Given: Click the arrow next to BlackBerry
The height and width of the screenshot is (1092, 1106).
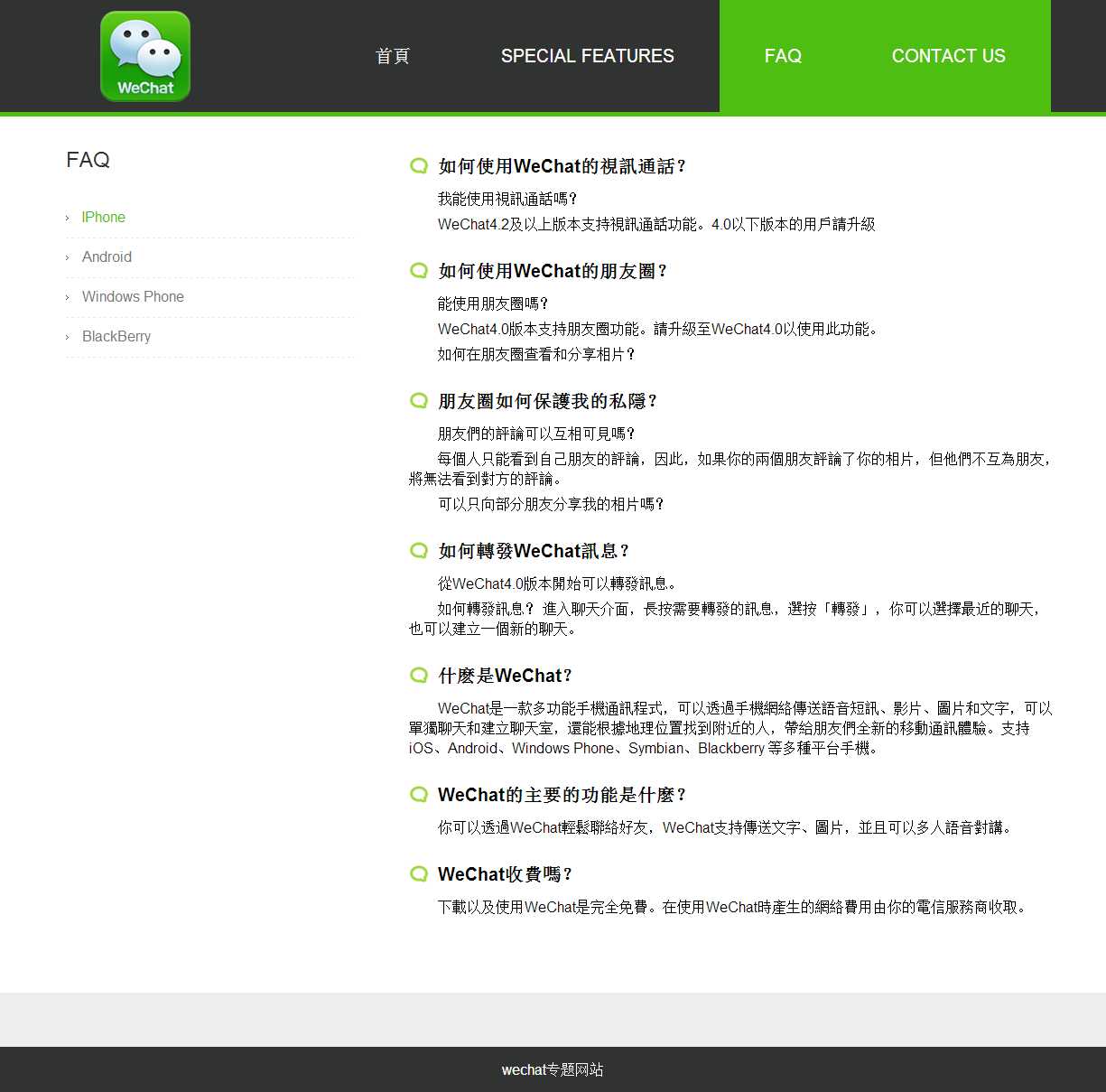Looking at the screenshot, I should click(68, 337).
